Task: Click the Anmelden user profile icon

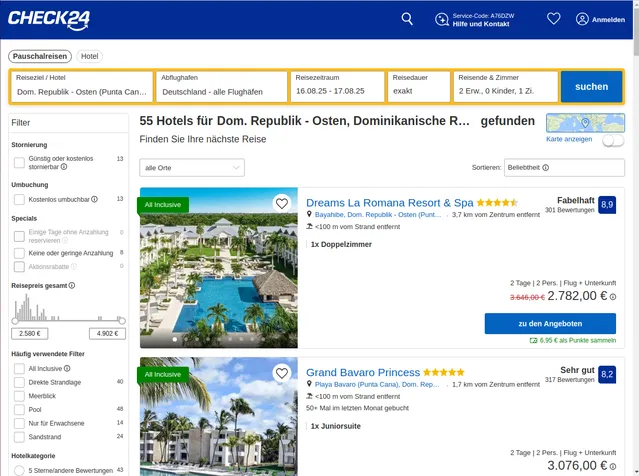Action: 582,19
